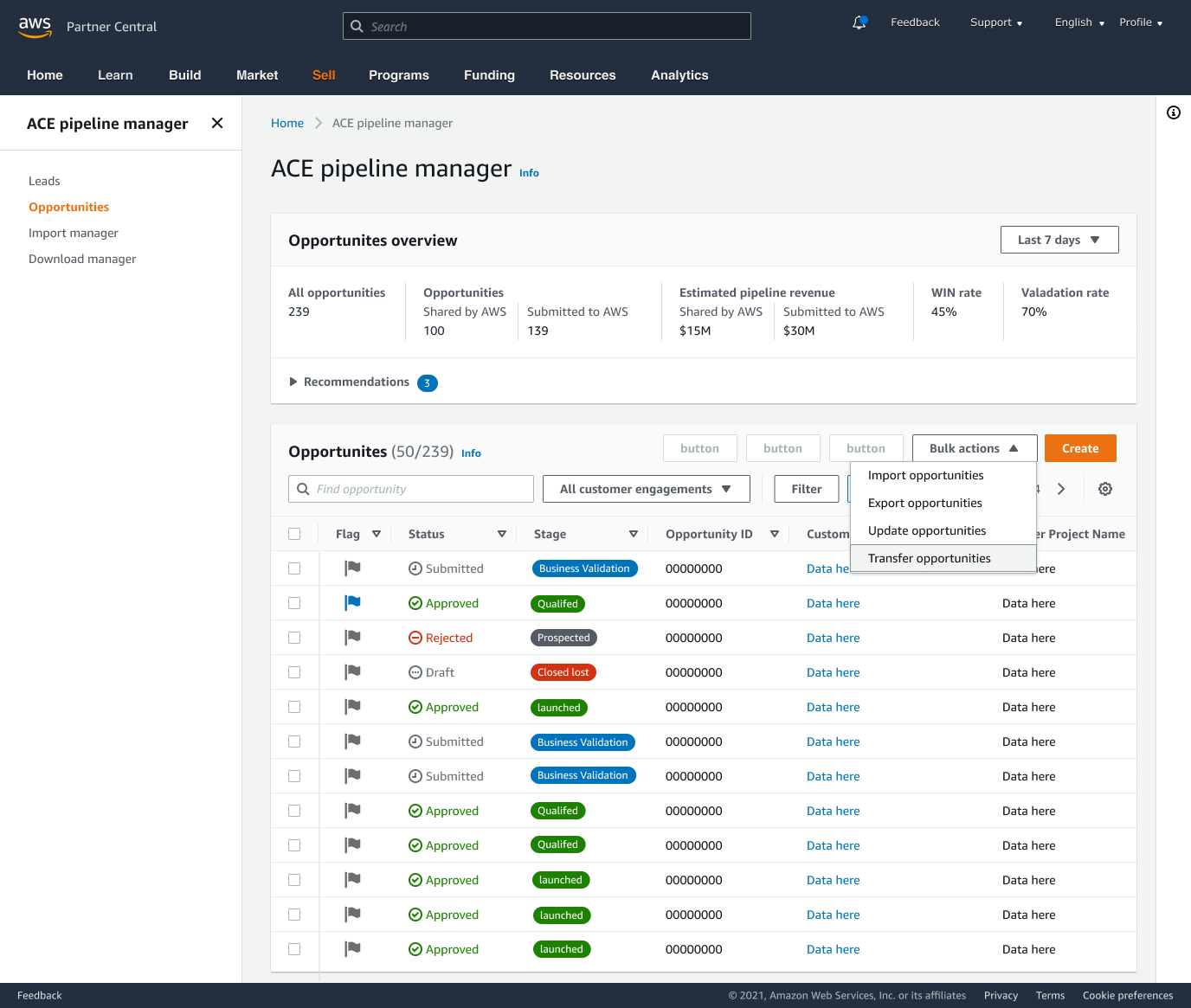Image resolution: width=1191 pixels, height=1008 pixels.
Task: Check the last row's checkbox
Action: [x=294, y=949]
